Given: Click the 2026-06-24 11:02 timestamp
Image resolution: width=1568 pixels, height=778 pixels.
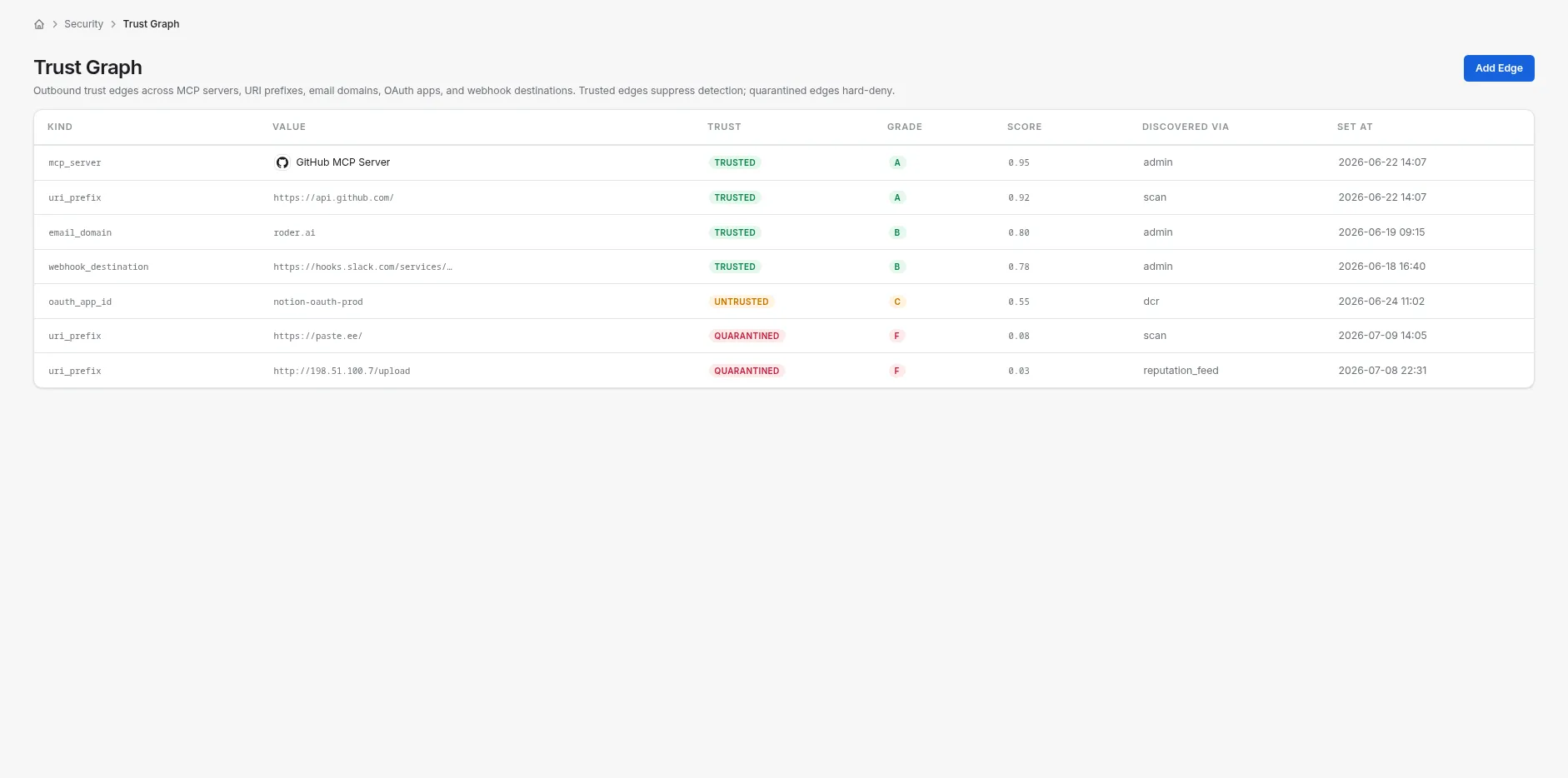Looking at the screenshot, I should coord(1381,302).
